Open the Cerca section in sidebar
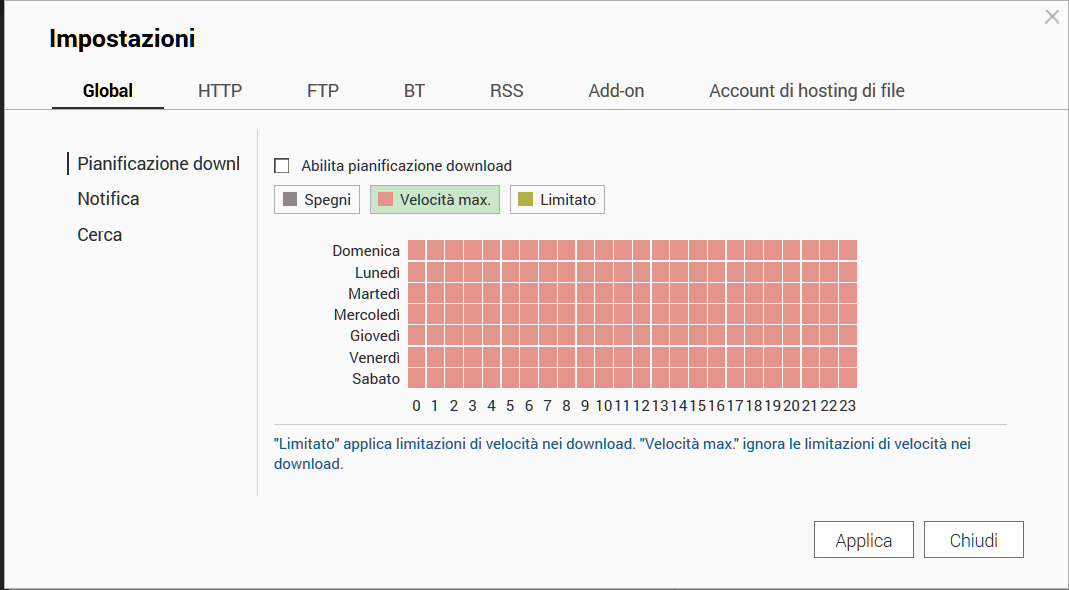Image resolution: width=1069 pixels, height=590 pixels. point(100,235)
